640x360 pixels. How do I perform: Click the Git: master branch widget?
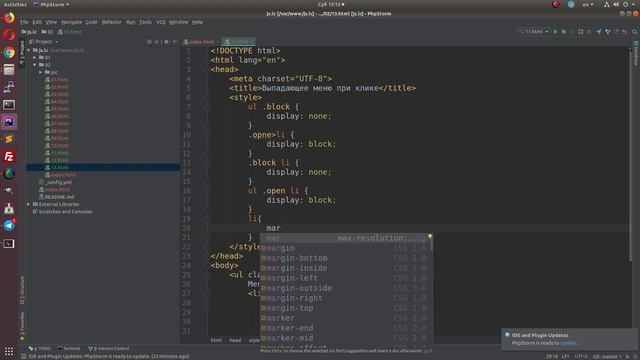607,356
